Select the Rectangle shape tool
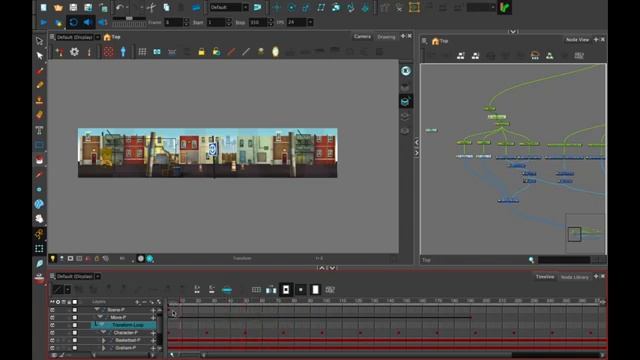 click(x=39, y=145)
